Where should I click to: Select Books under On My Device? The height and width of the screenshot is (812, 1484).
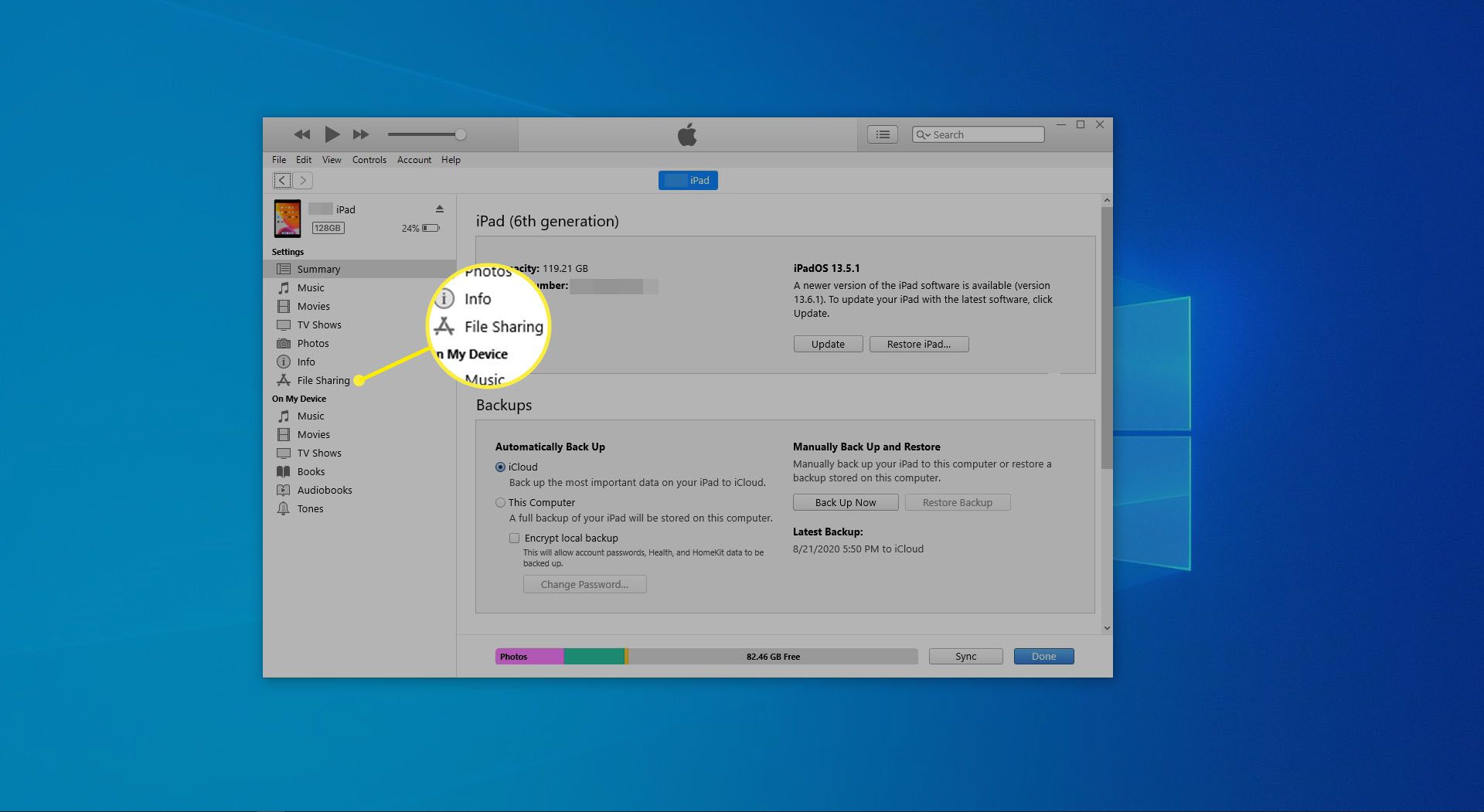[359, 471]
